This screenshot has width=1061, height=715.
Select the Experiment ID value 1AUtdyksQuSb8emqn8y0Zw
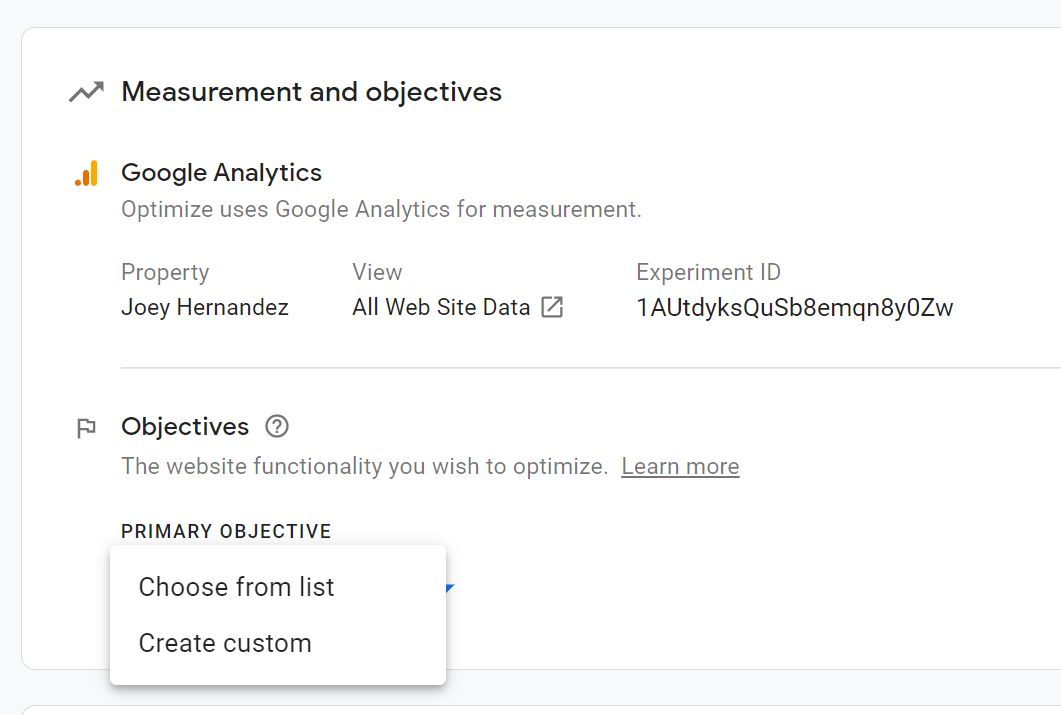point(794,308)
